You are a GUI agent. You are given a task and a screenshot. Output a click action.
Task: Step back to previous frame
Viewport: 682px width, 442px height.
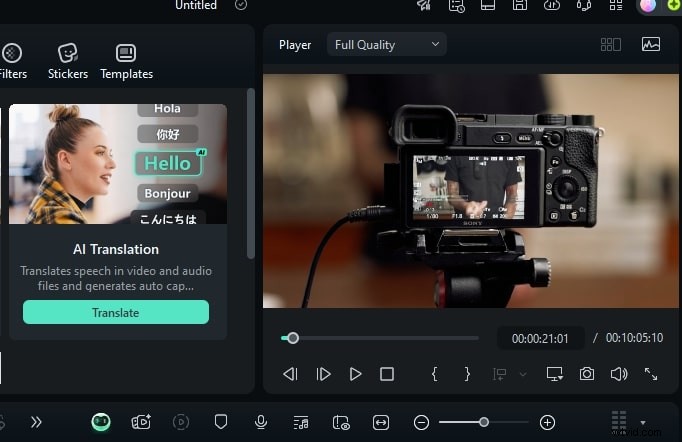(290, 374)
